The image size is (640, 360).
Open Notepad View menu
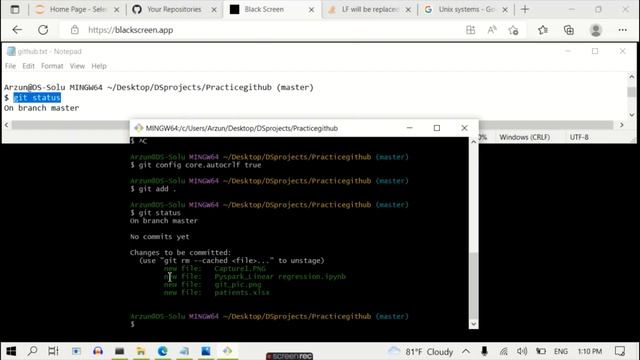pos(77,66)
